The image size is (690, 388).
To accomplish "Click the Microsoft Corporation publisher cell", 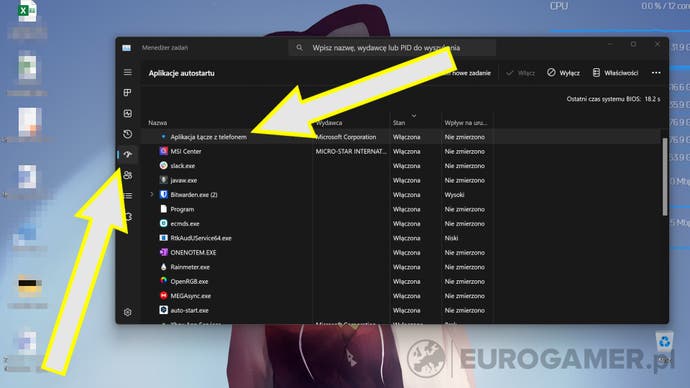I will point(346,137).
